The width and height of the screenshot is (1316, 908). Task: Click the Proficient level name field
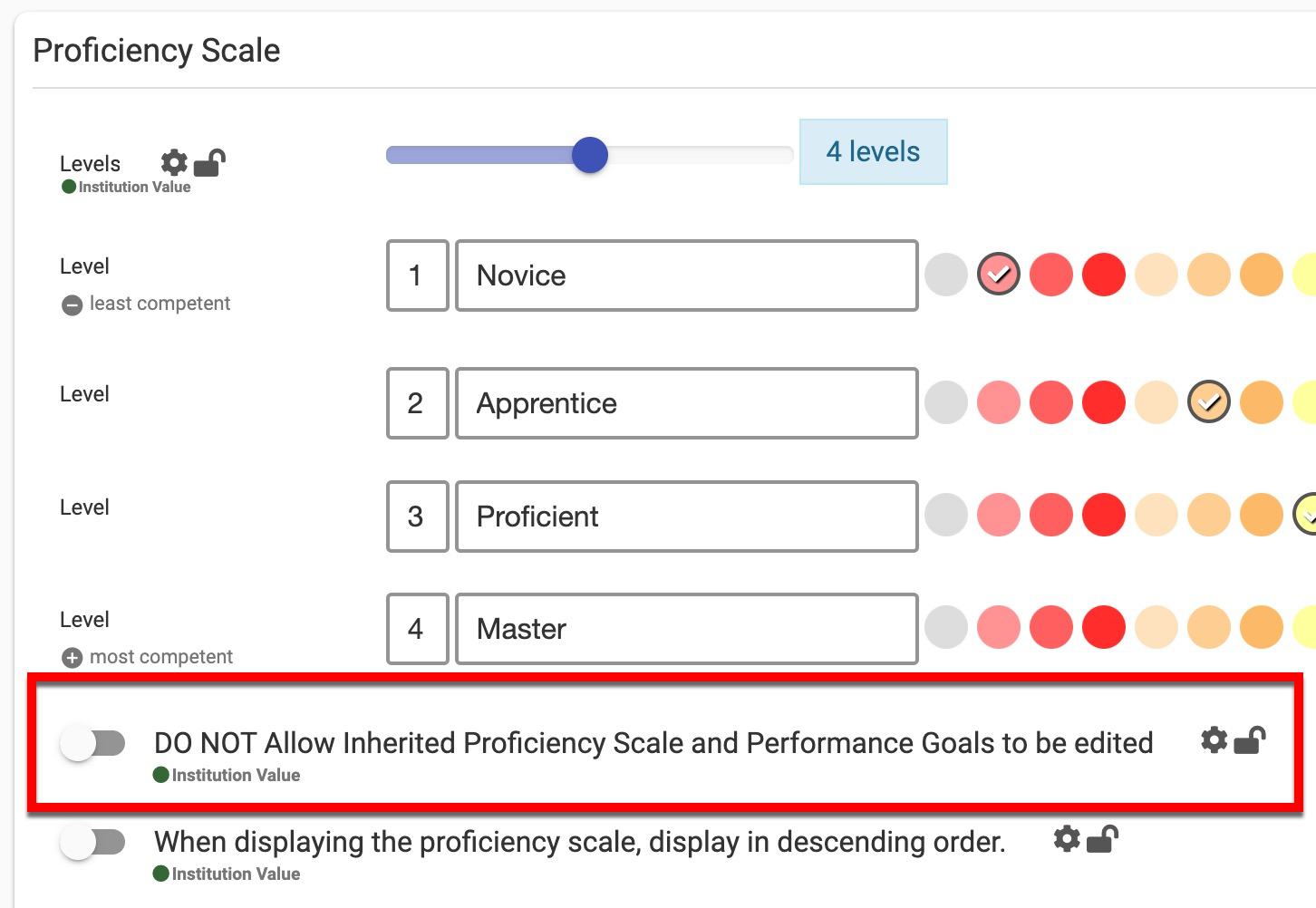click(x=686, y=517)
